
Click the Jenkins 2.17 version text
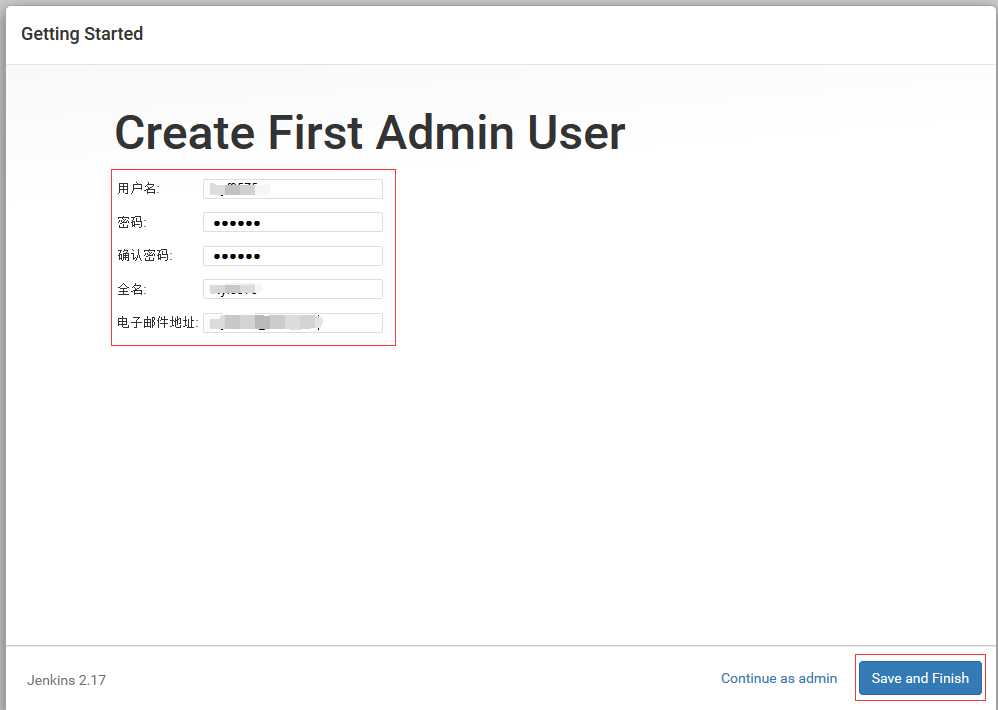66,680
